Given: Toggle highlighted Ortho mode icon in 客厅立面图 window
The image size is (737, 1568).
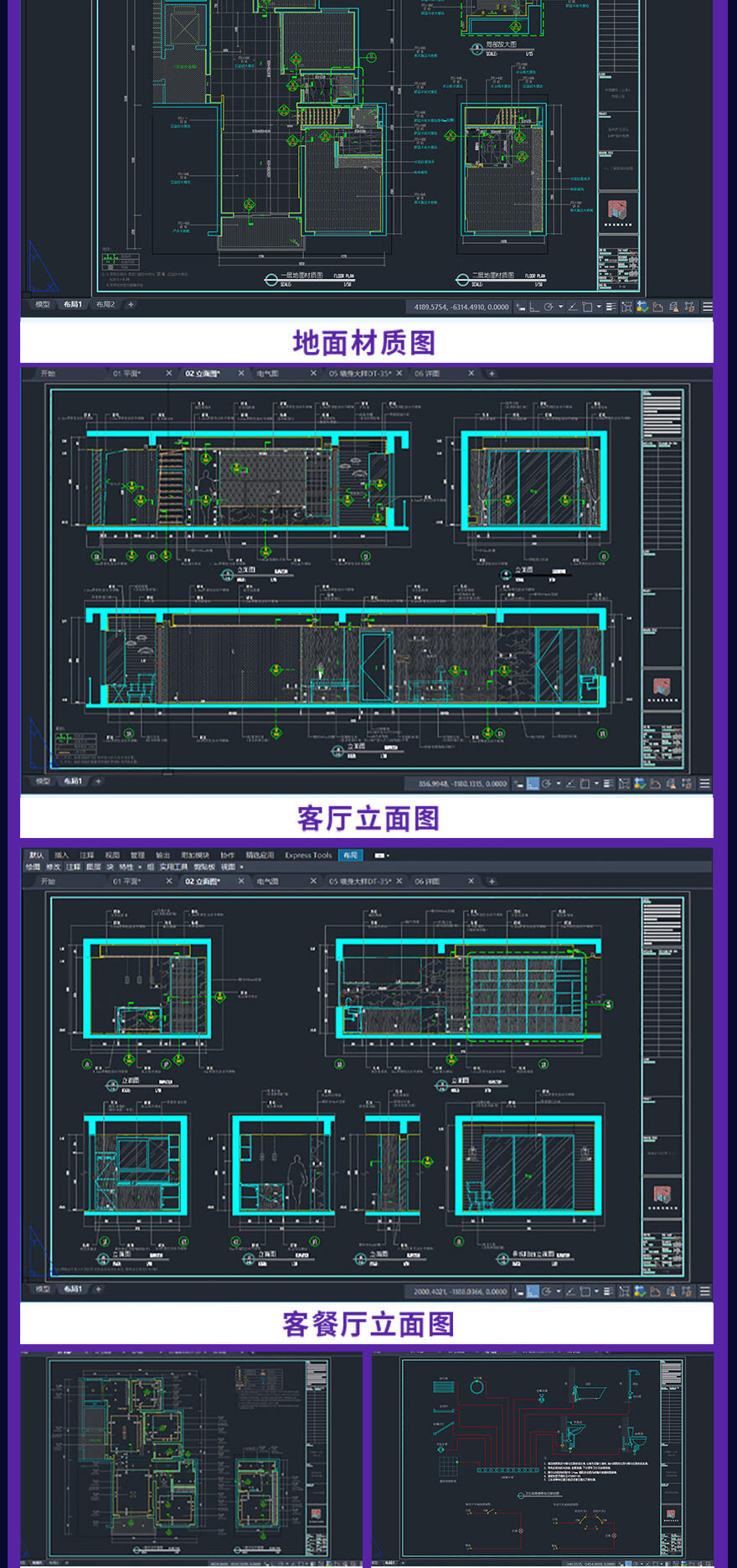Looking at the screenshot, I should tap(533, 784).
